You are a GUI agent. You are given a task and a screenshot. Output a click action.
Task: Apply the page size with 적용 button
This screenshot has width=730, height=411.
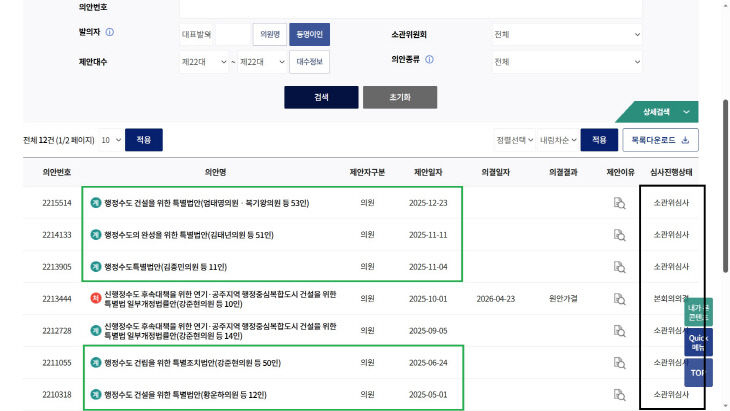pos(144,140)
